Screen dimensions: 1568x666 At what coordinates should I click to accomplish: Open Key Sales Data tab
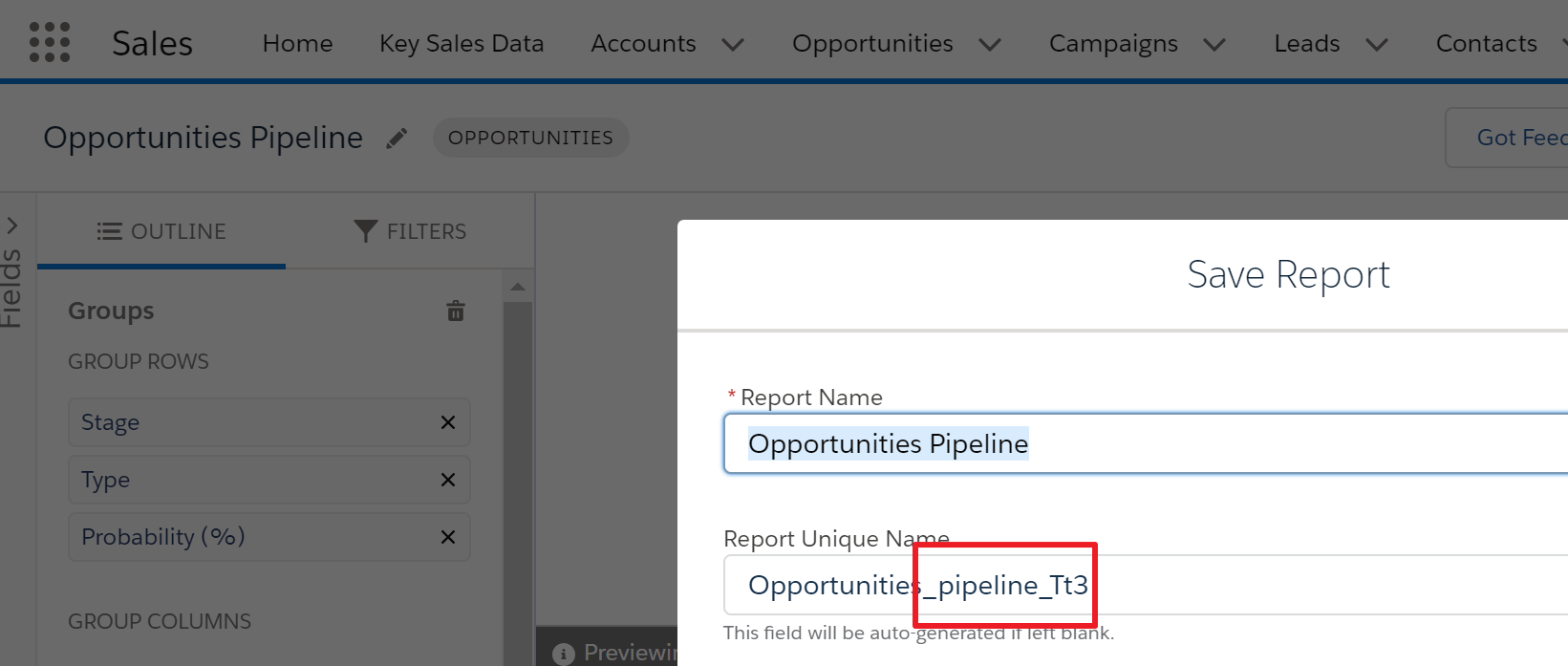462,43
